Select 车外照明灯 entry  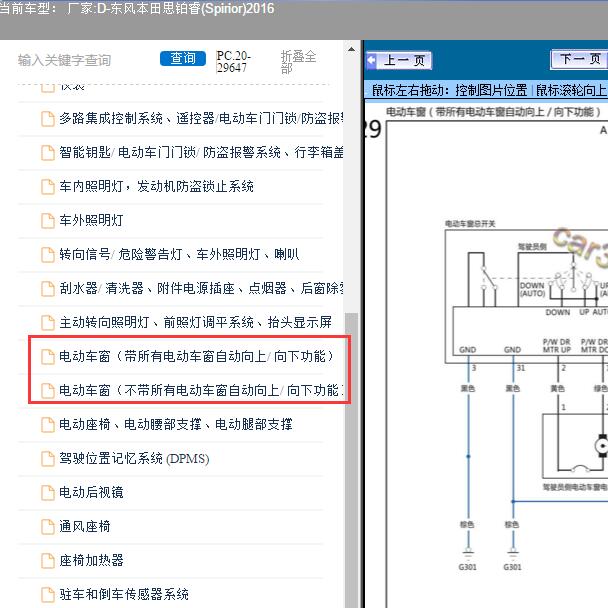point(91,220)
